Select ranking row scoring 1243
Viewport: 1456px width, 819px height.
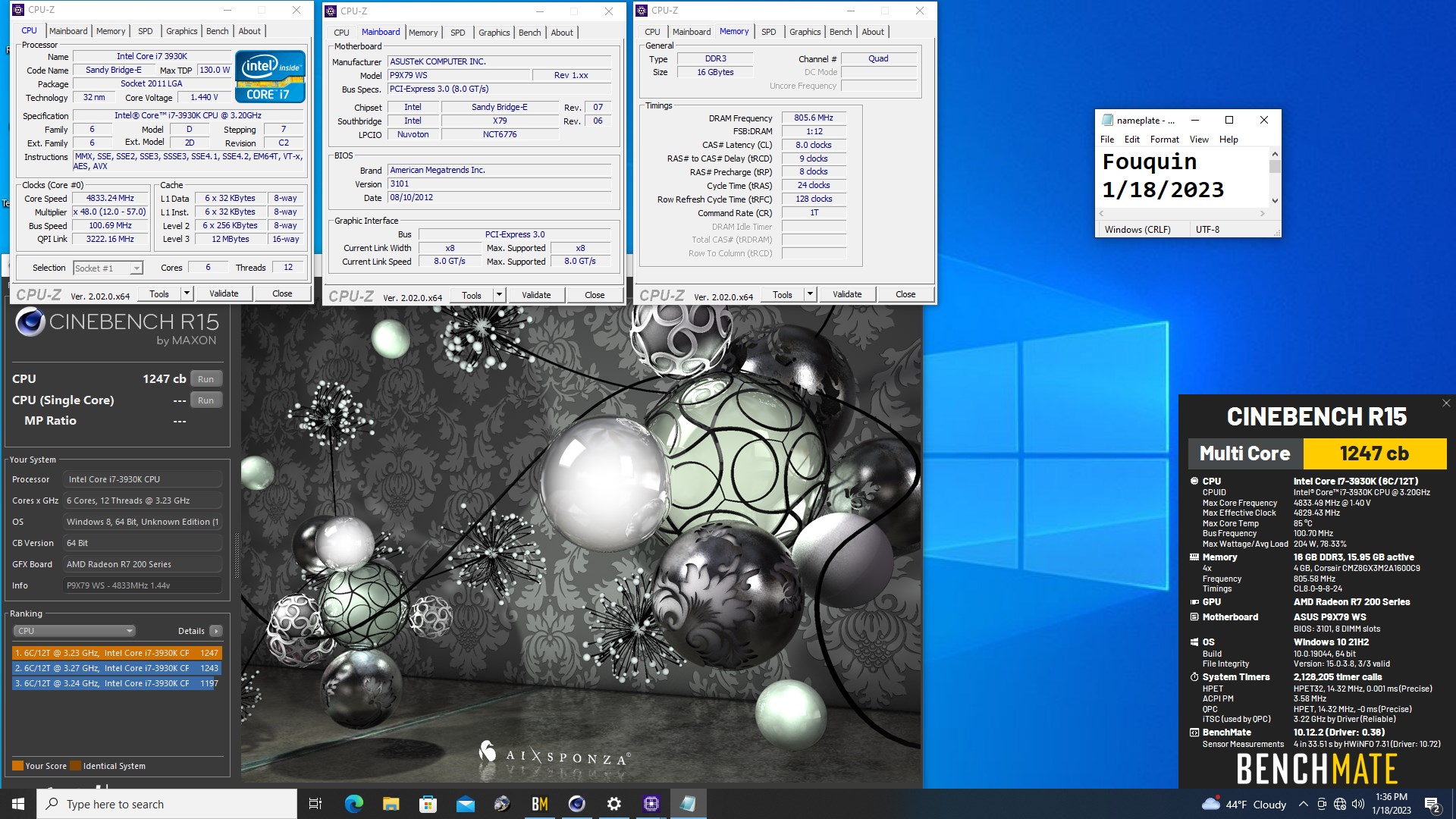117,668
